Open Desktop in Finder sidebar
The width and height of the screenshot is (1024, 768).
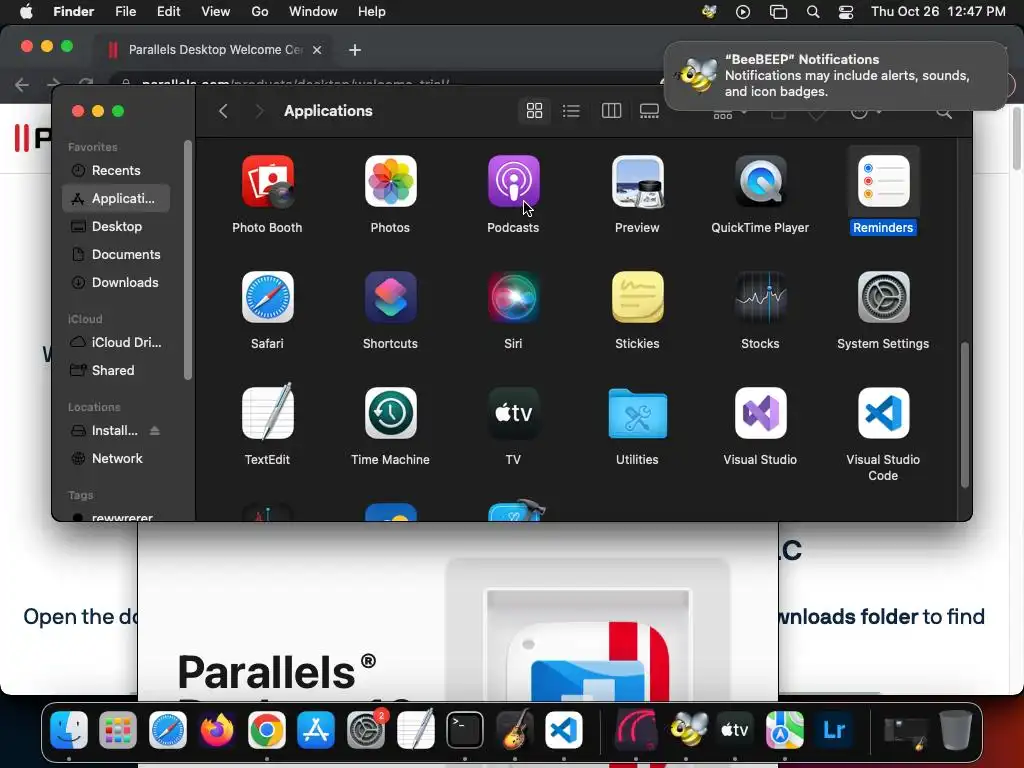(x=116, y=227)
